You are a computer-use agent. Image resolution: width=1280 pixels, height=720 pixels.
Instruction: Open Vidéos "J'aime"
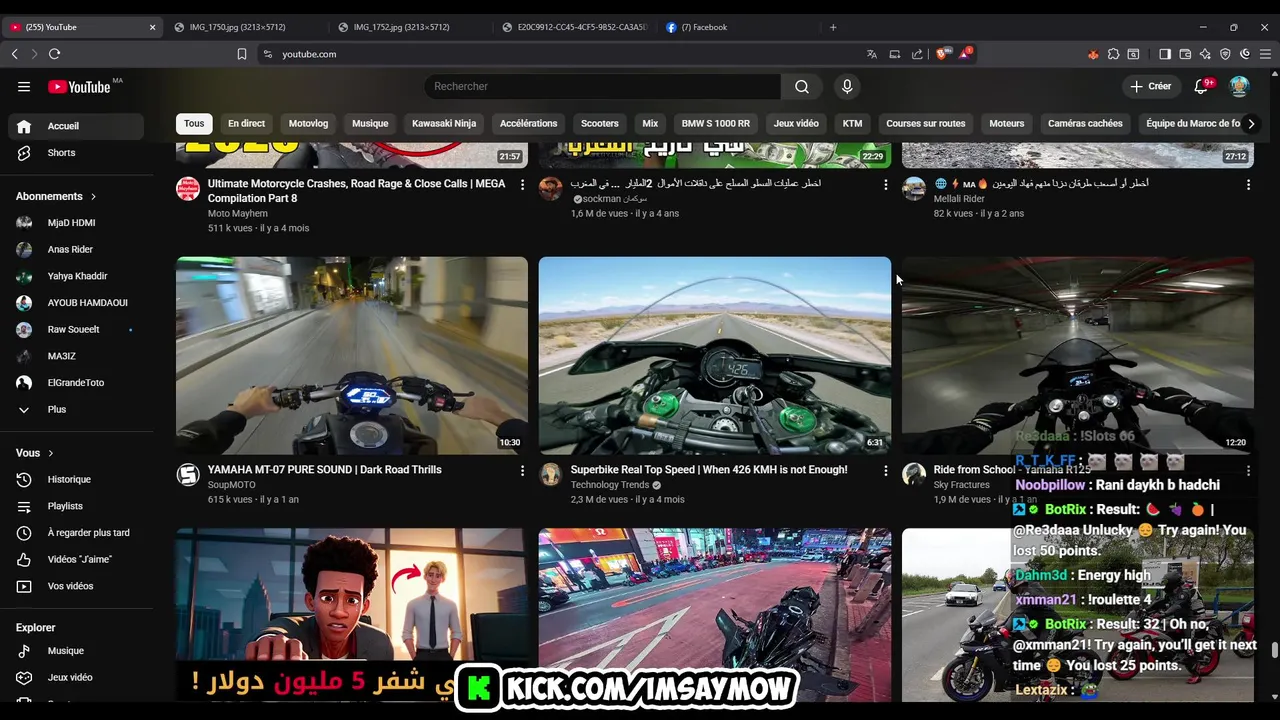tap(76, 560)
